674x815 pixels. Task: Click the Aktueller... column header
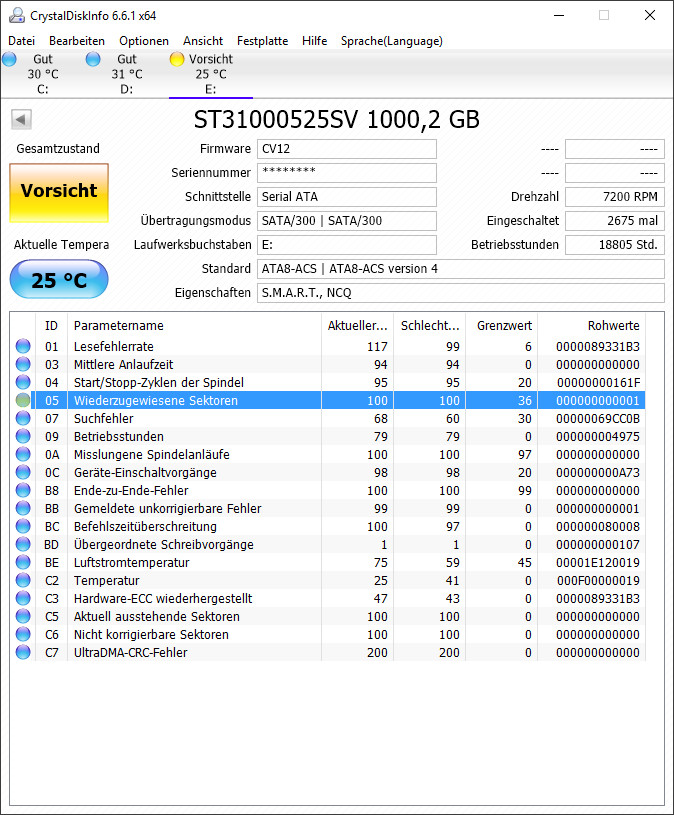358,326
